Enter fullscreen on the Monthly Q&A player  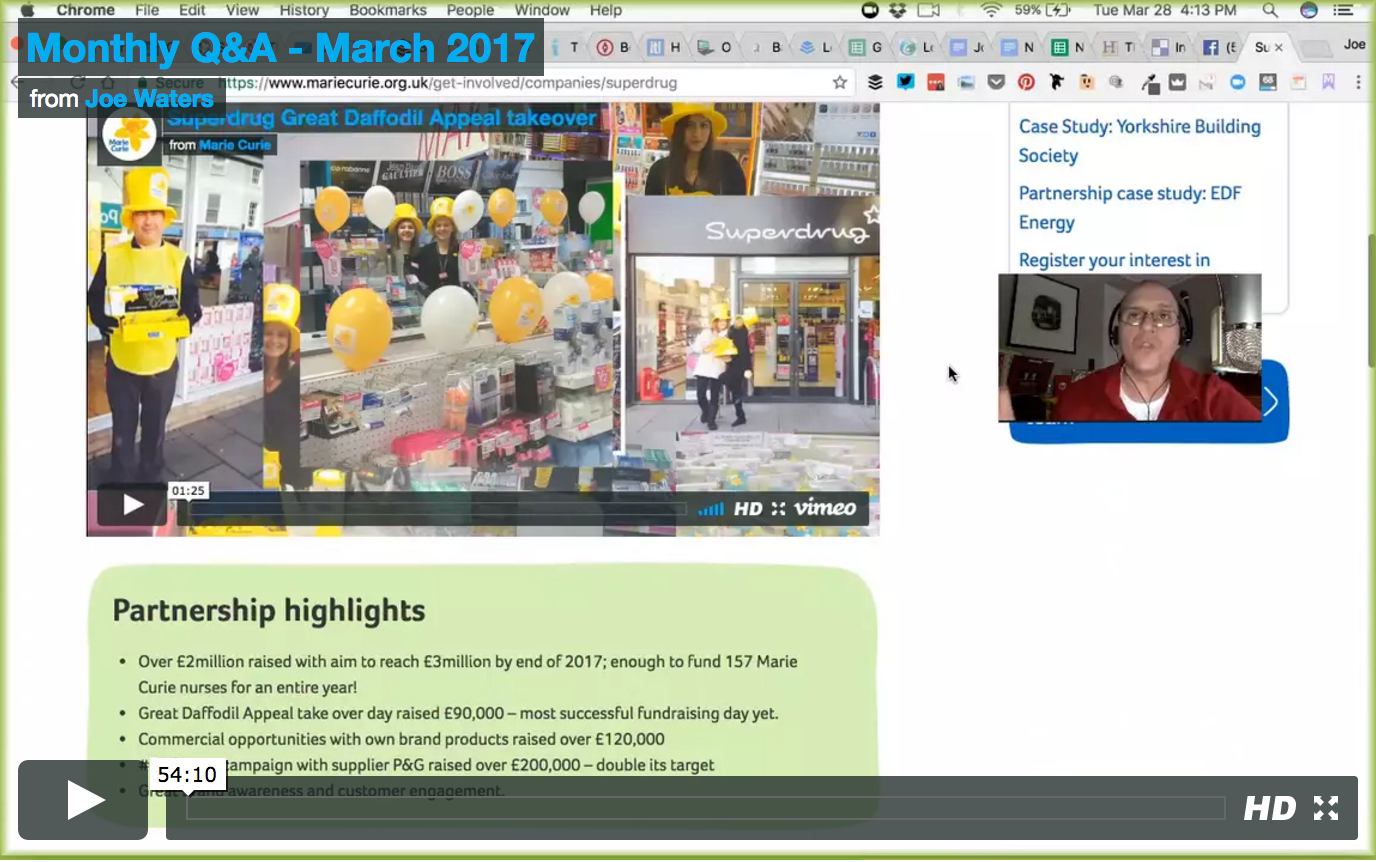[x=1325, y=808]
